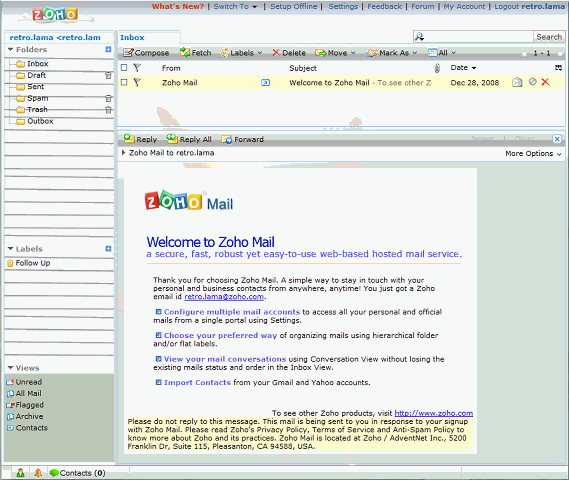Viewport: 569px width, 480px height.
Task: Open Settings from the top menu
Action: point(343,6)
